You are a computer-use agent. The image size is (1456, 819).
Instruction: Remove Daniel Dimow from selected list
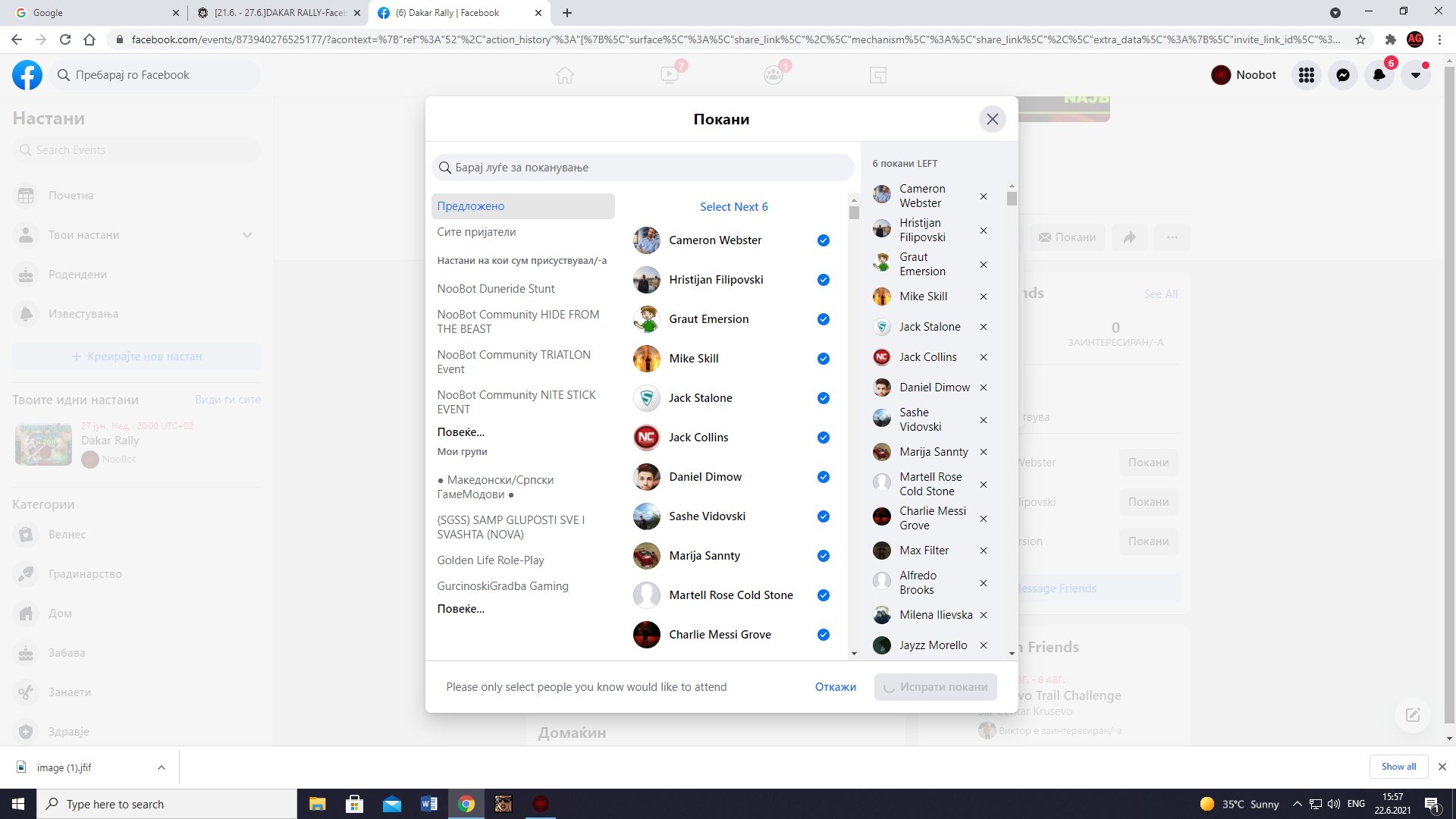click(x=984, y=388)
